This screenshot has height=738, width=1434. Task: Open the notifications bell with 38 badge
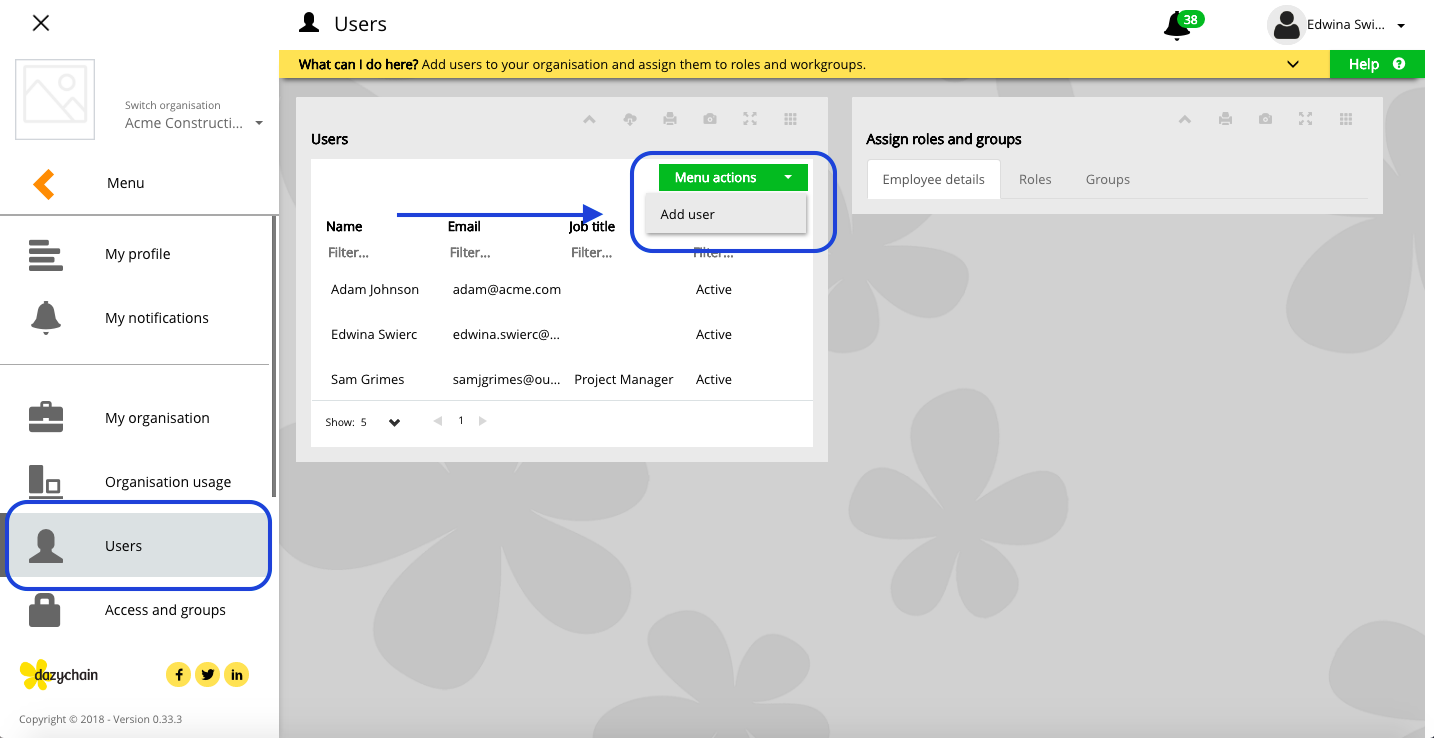(1179, 25)
